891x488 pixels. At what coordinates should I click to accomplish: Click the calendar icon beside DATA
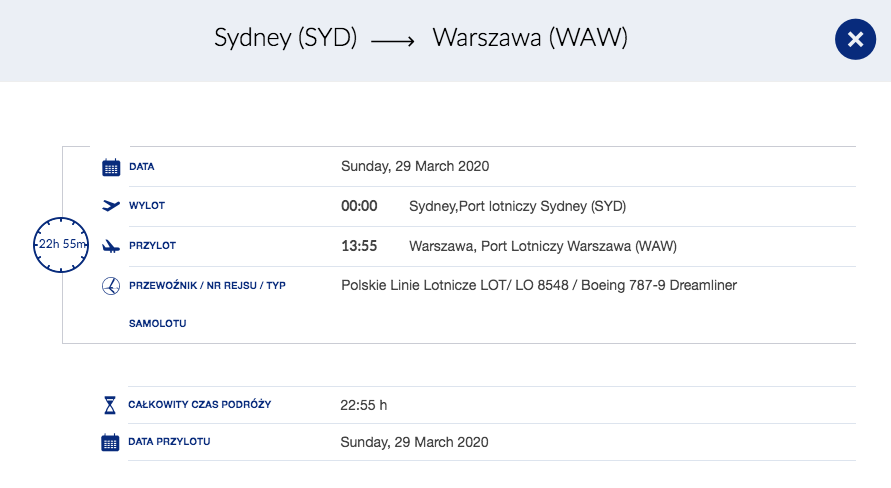[x=111, y=168]
